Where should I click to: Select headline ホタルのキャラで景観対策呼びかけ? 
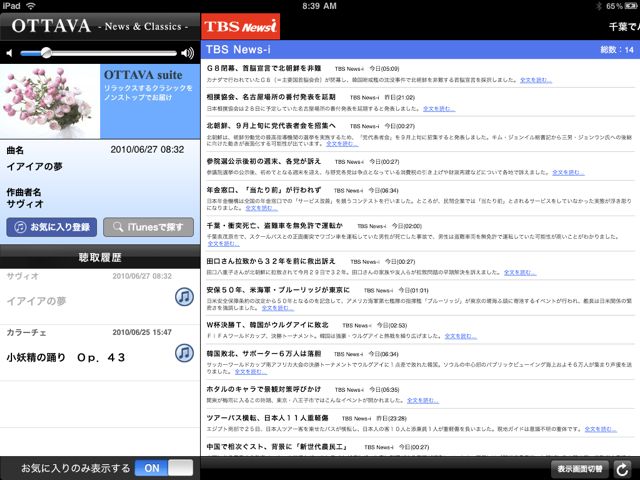point(264,389)
